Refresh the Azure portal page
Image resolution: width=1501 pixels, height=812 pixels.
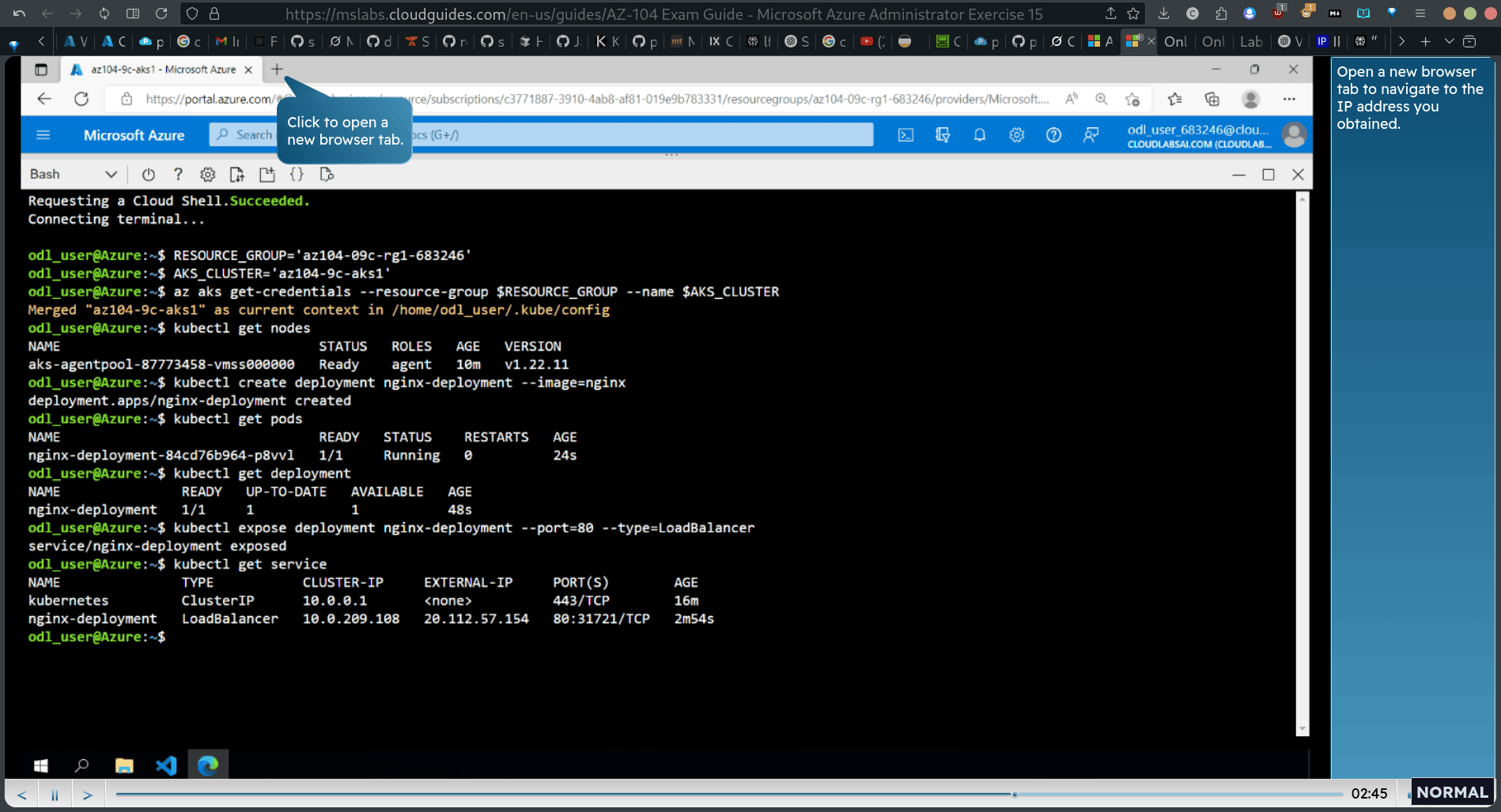(x=81, y=99)
